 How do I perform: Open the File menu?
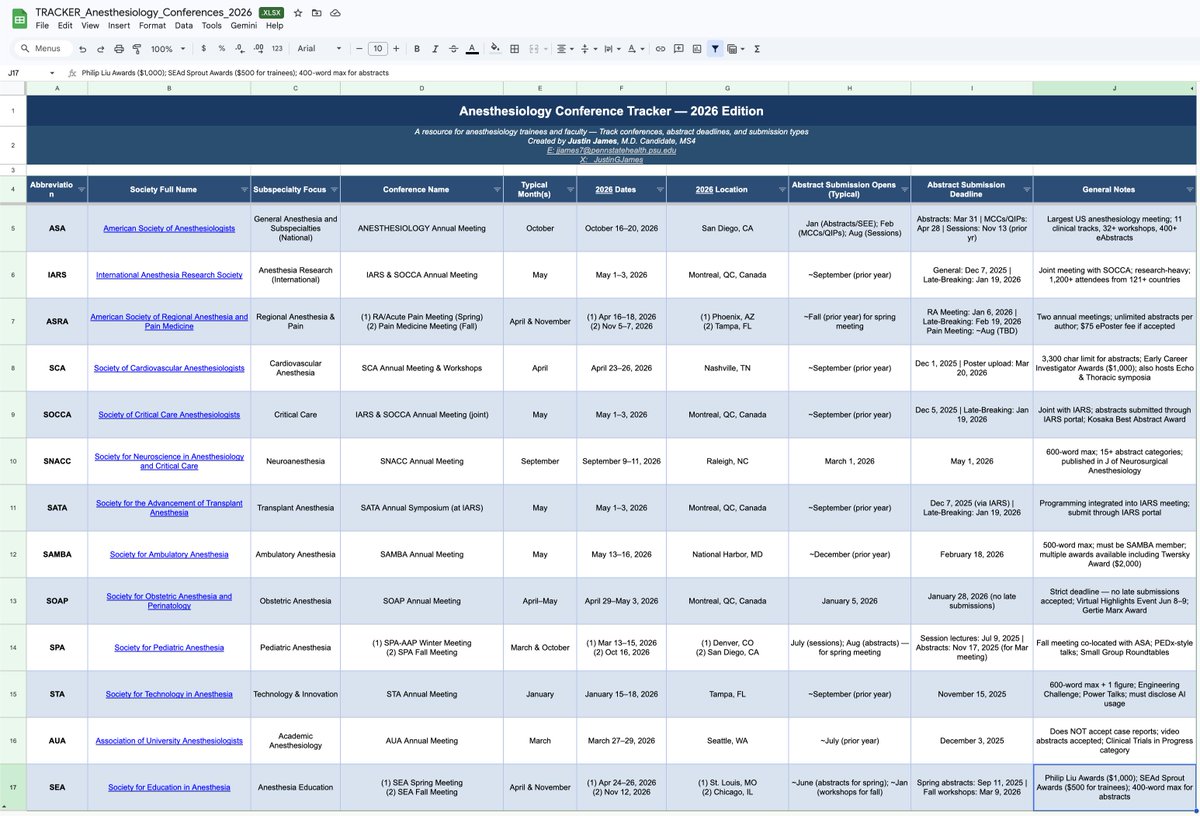pos(42,25)
